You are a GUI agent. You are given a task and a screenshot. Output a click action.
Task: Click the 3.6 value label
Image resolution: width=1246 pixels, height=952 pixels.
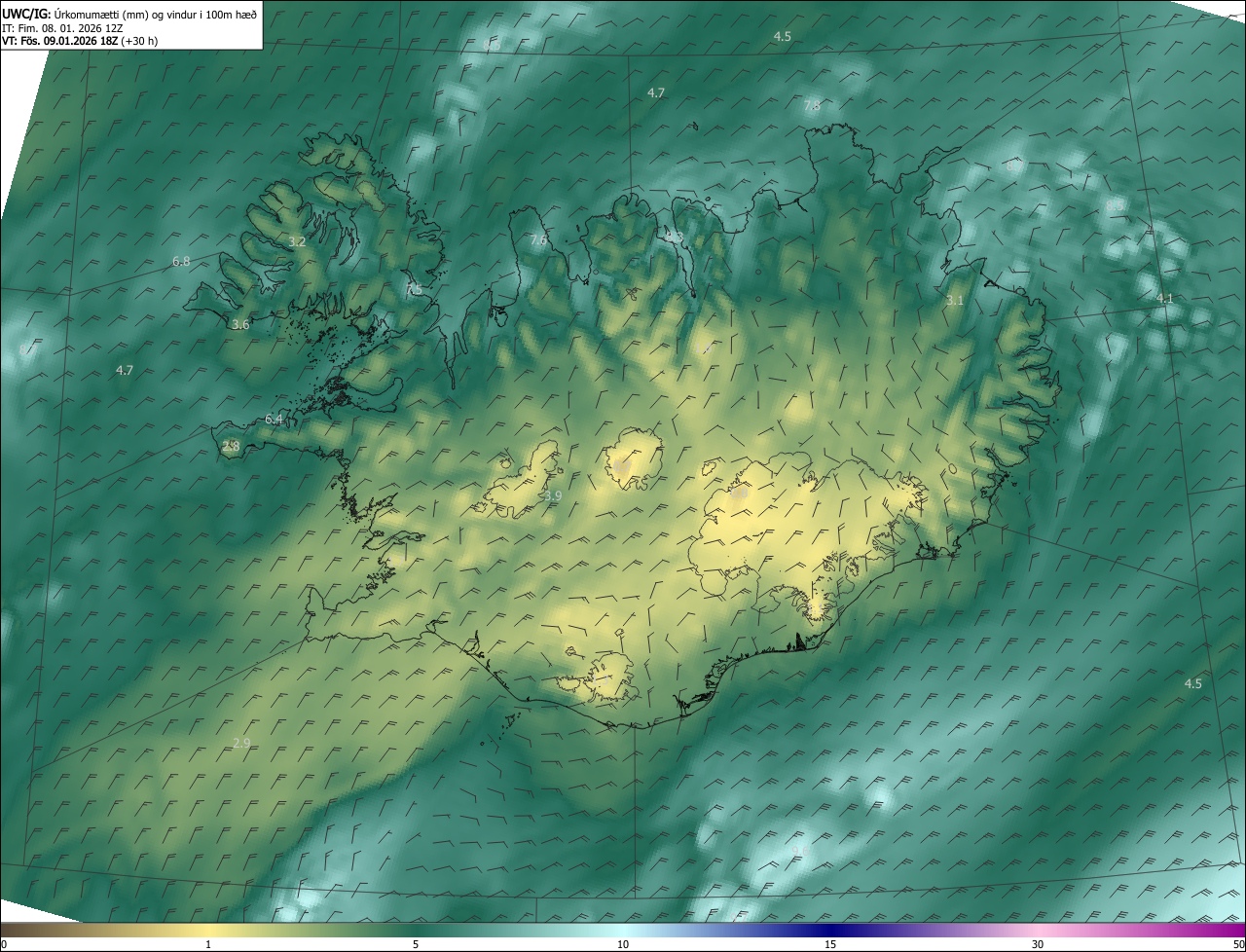pyautogui.click(x=240, y=325)
